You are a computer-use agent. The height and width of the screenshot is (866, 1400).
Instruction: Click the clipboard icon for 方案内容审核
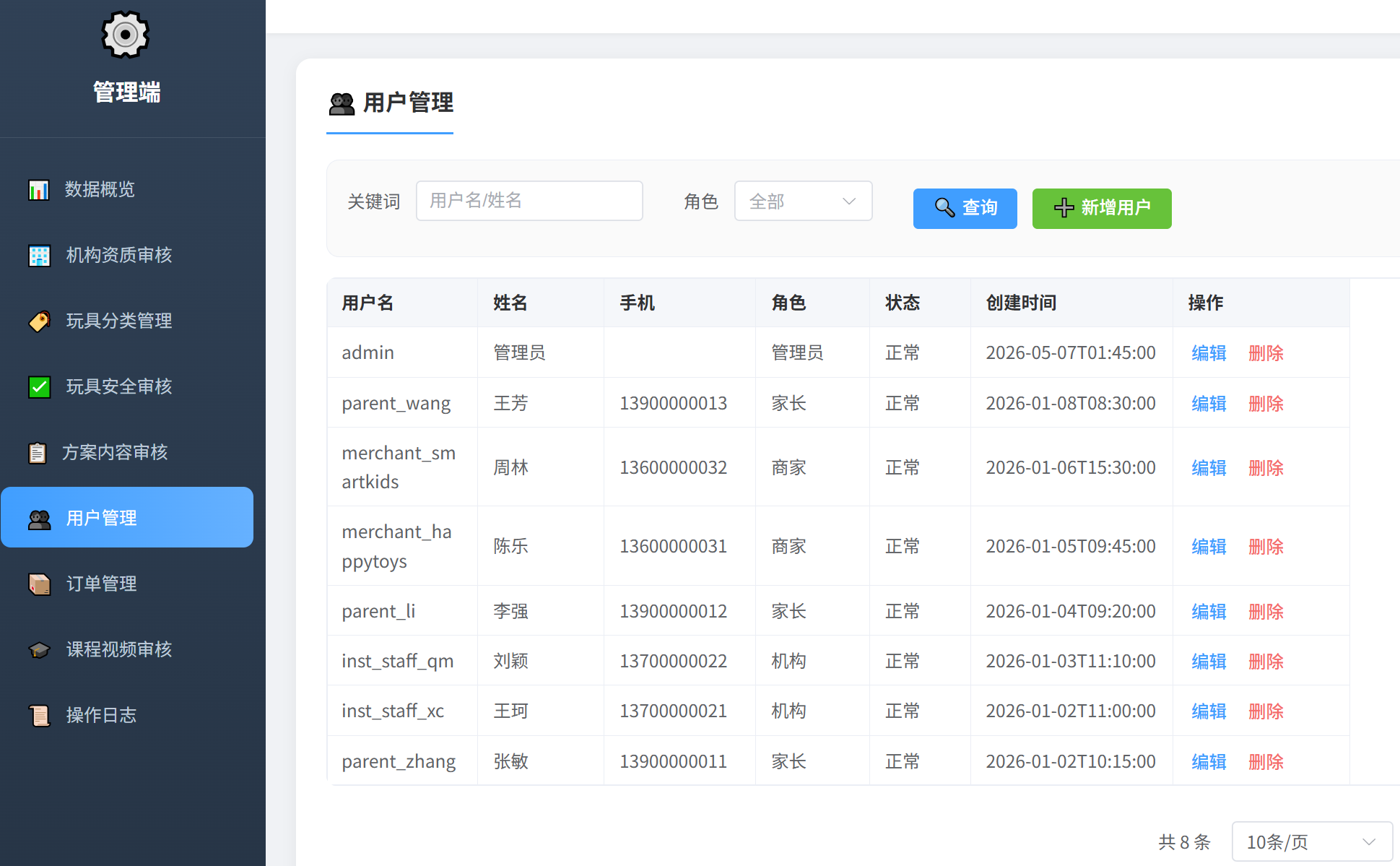pyautogui.click(x=37, y=453)
